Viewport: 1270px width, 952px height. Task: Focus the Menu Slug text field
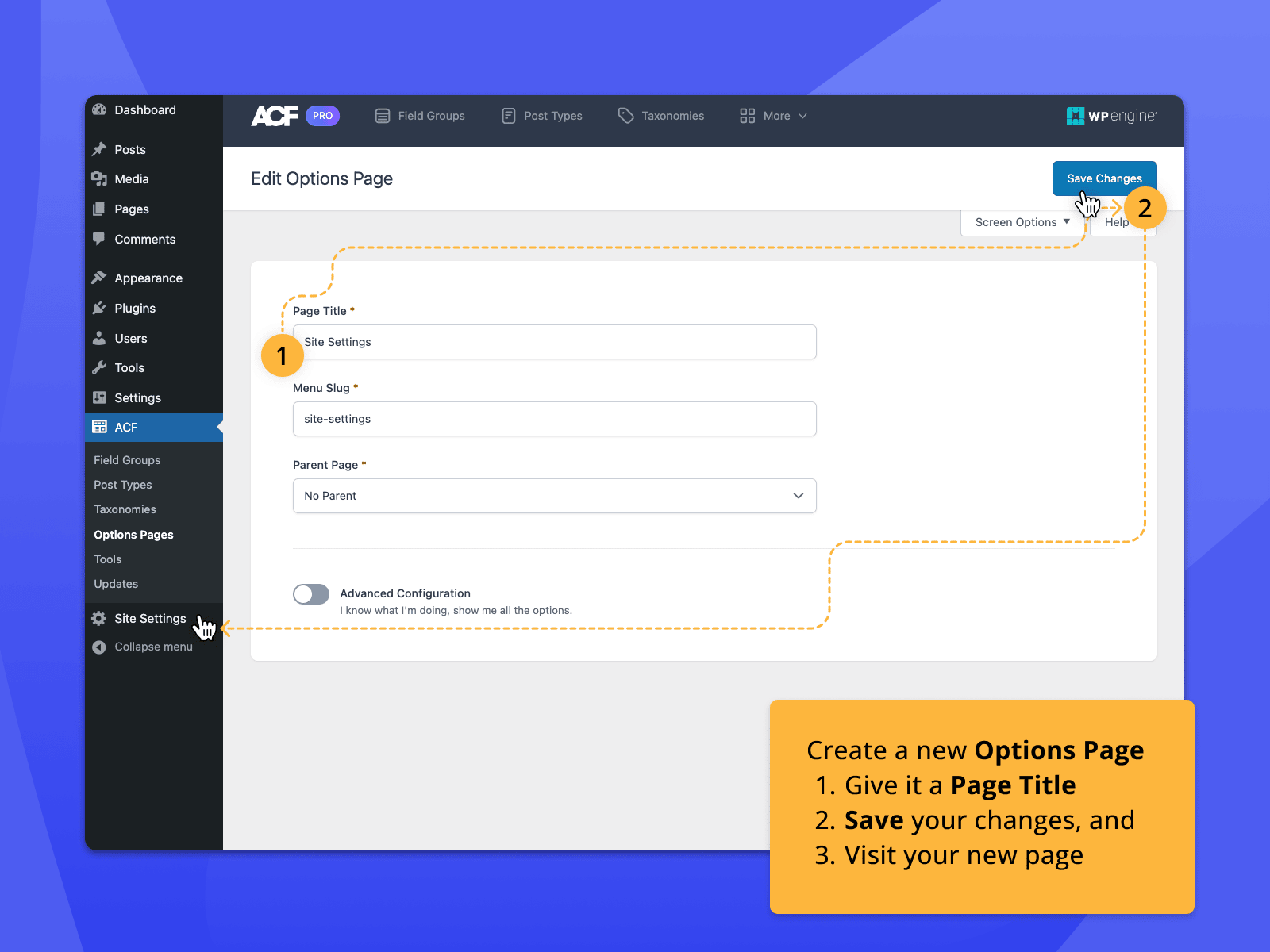point(554,419)
